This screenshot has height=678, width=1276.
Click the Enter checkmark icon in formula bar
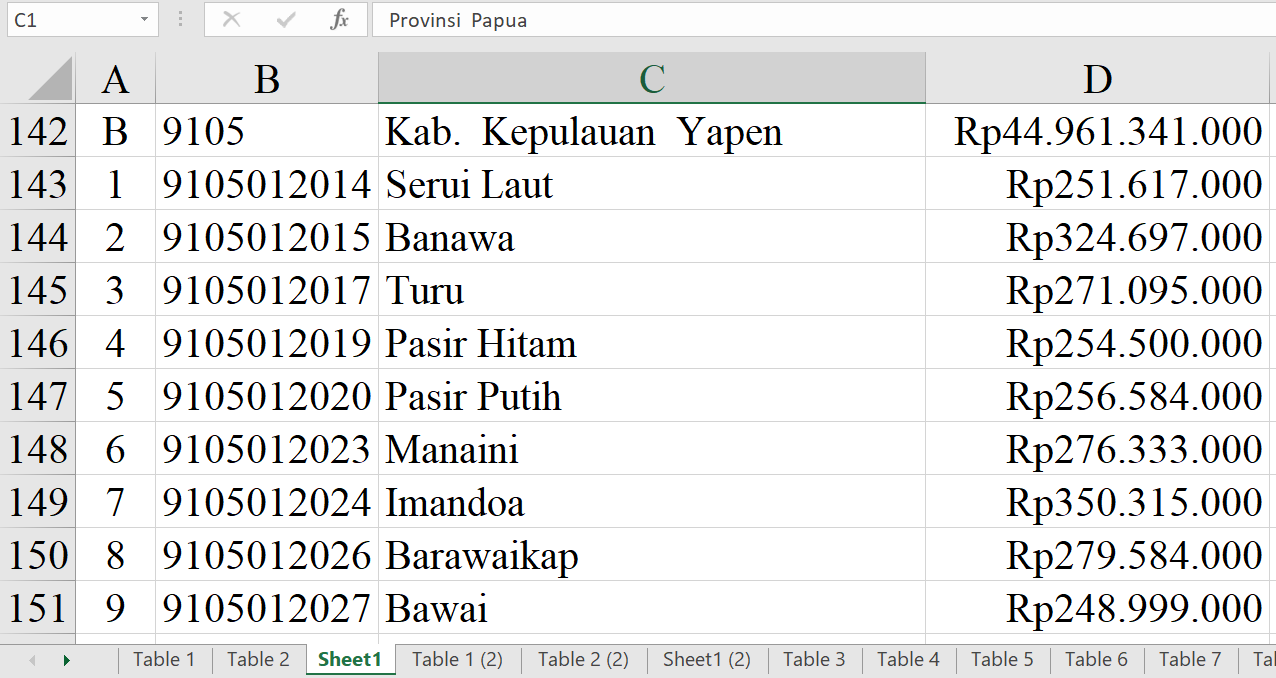pos(286,20)
